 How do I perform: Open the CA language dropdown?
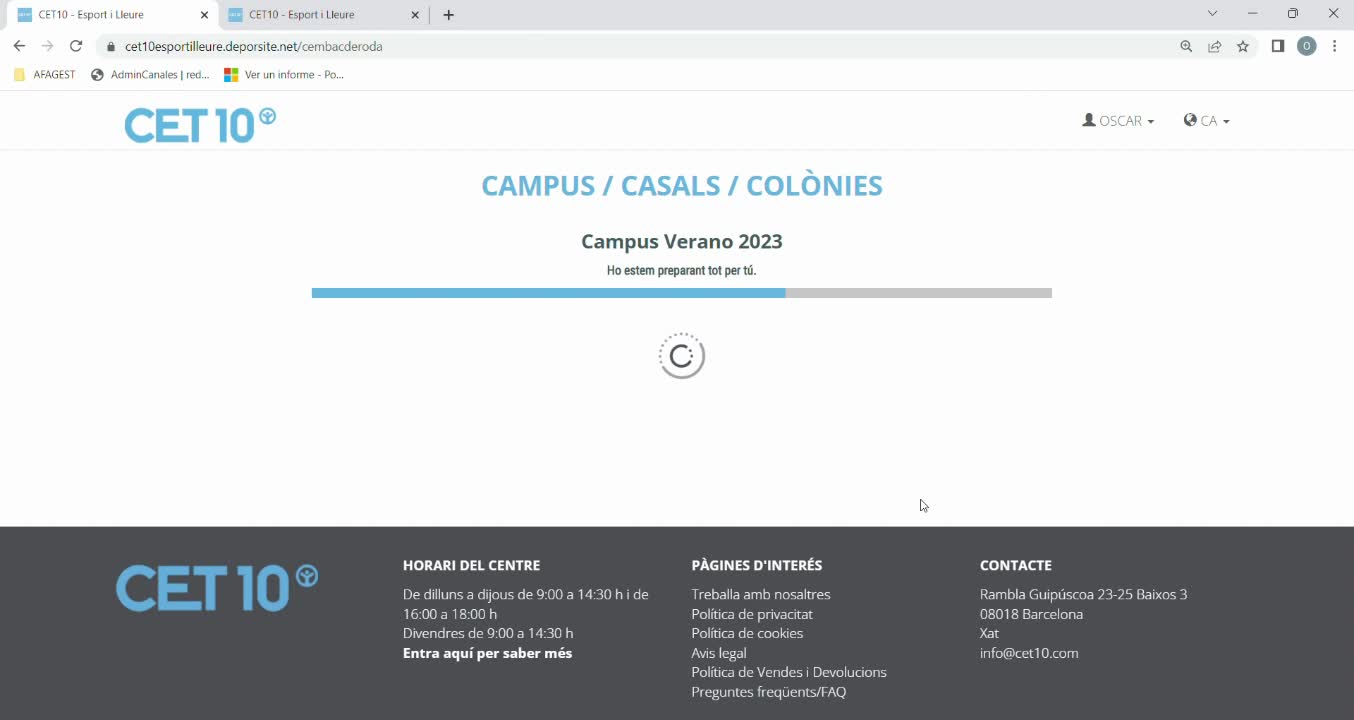tap(1206, 121)
